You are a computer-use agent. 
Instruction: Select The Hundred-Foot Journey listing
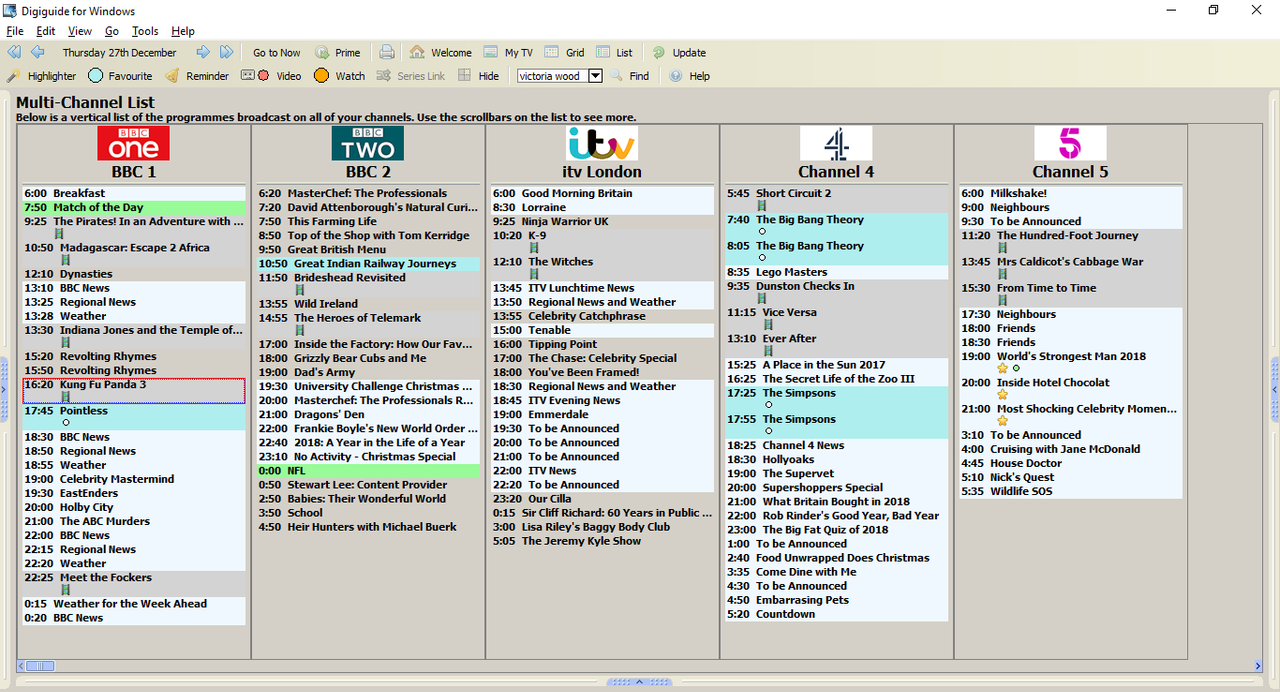pyautogui.click(x=1071, y=241)
